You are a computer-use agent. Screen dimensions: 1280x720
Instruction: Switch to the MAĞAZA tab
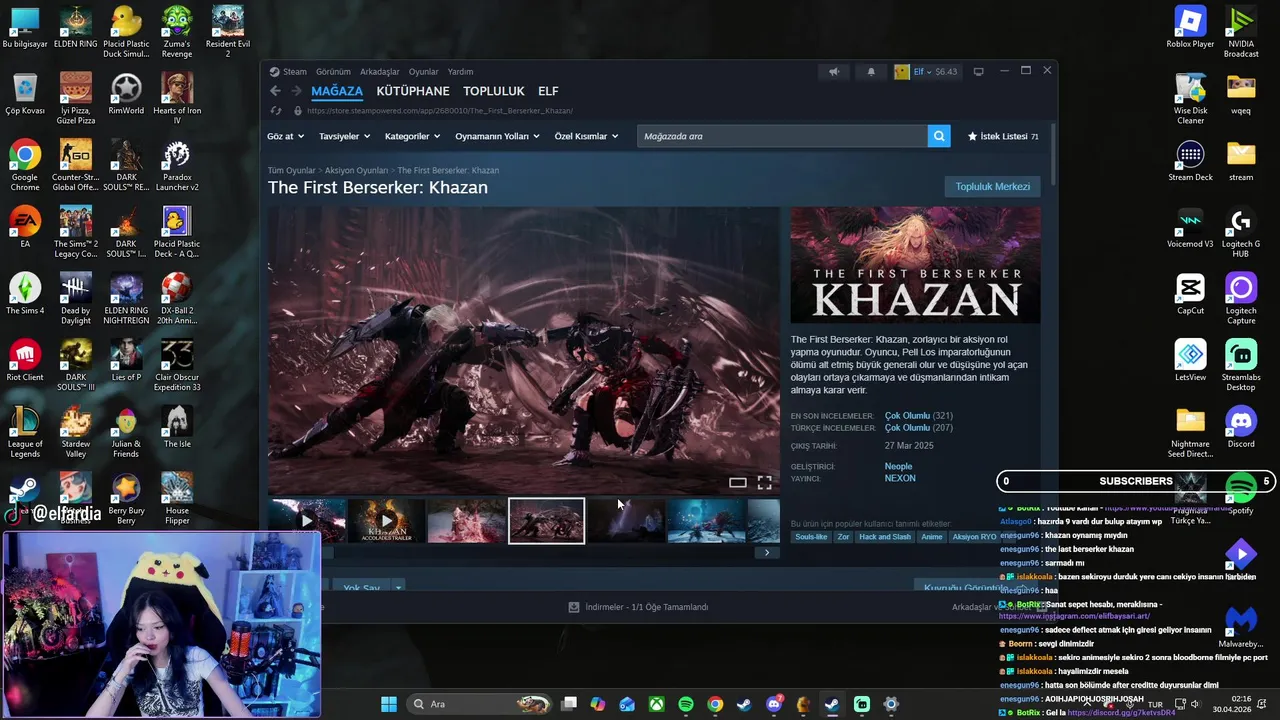coord(337,91)
